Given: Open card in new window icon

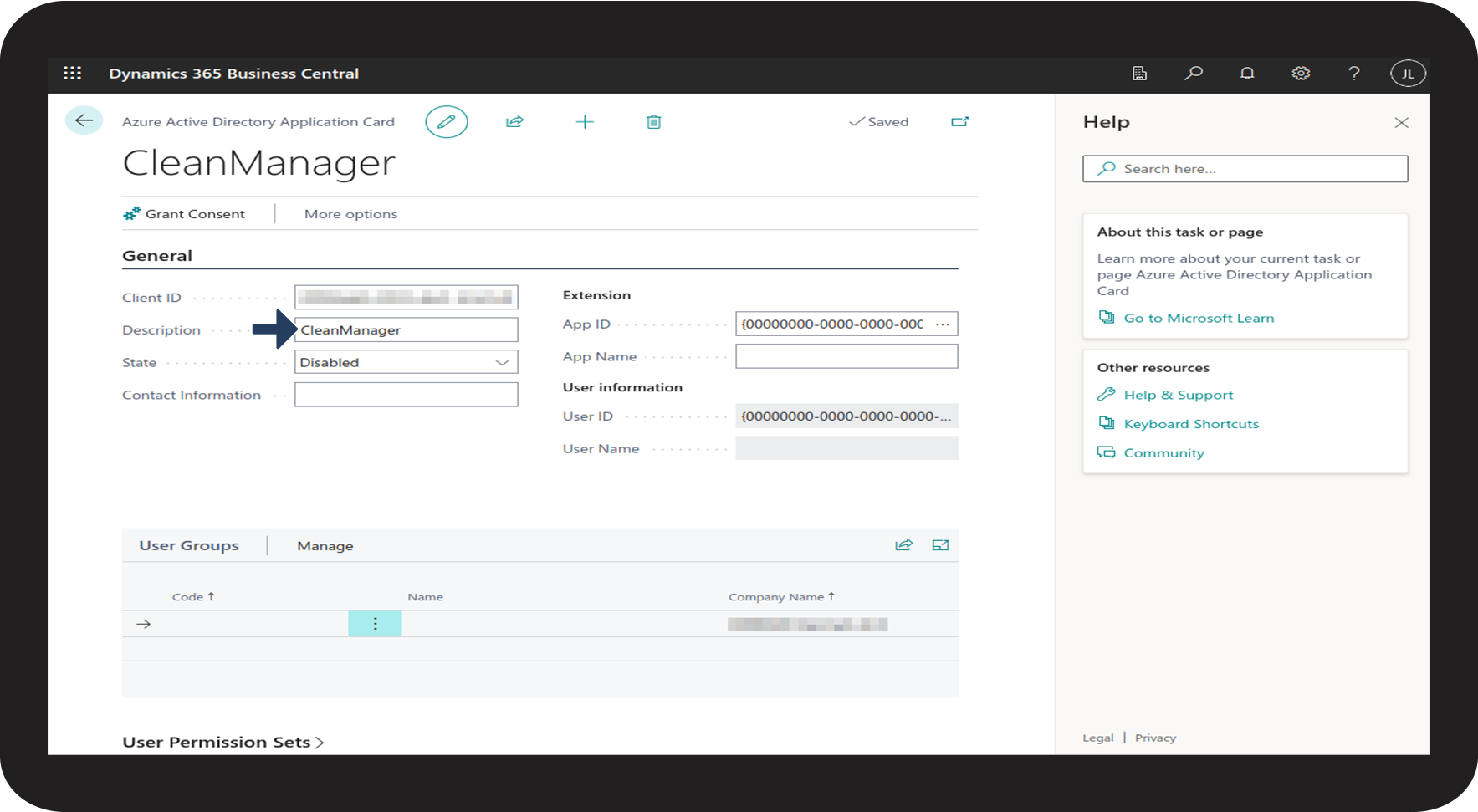Looking at the screenshot, I should 959,122.
